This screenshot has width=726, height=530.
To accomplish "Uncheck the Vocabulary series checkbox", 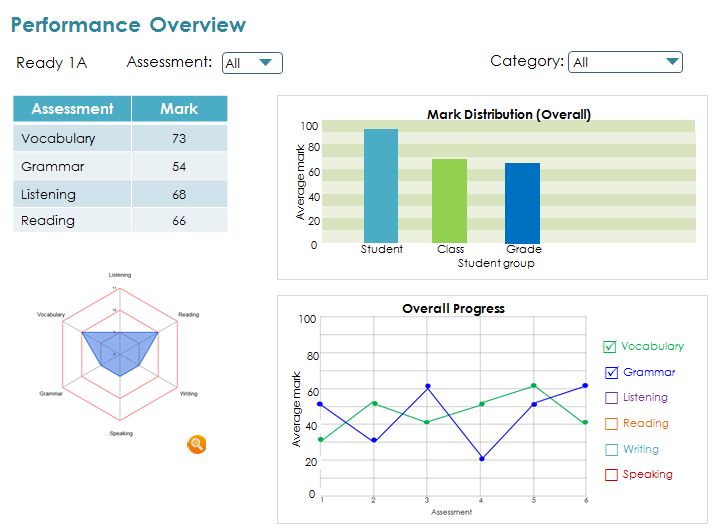I will coord(609,347).
